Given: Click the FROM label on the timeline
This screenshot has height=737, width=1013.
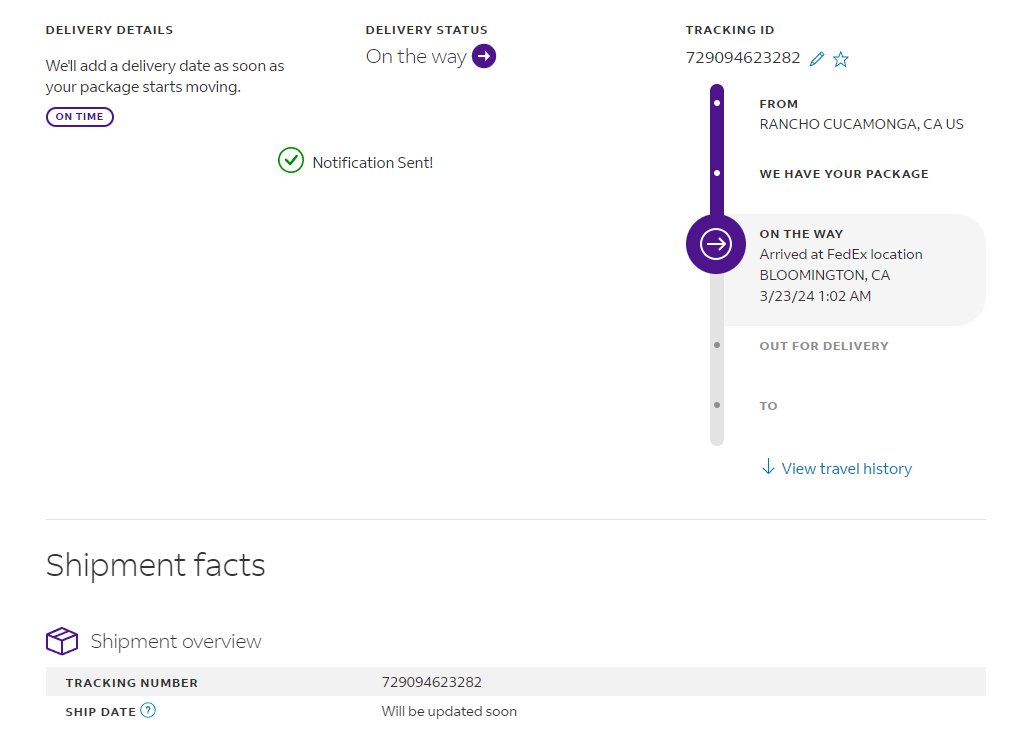Looking at the screenshot, I should pyautogui.click(x=778, y=104).
